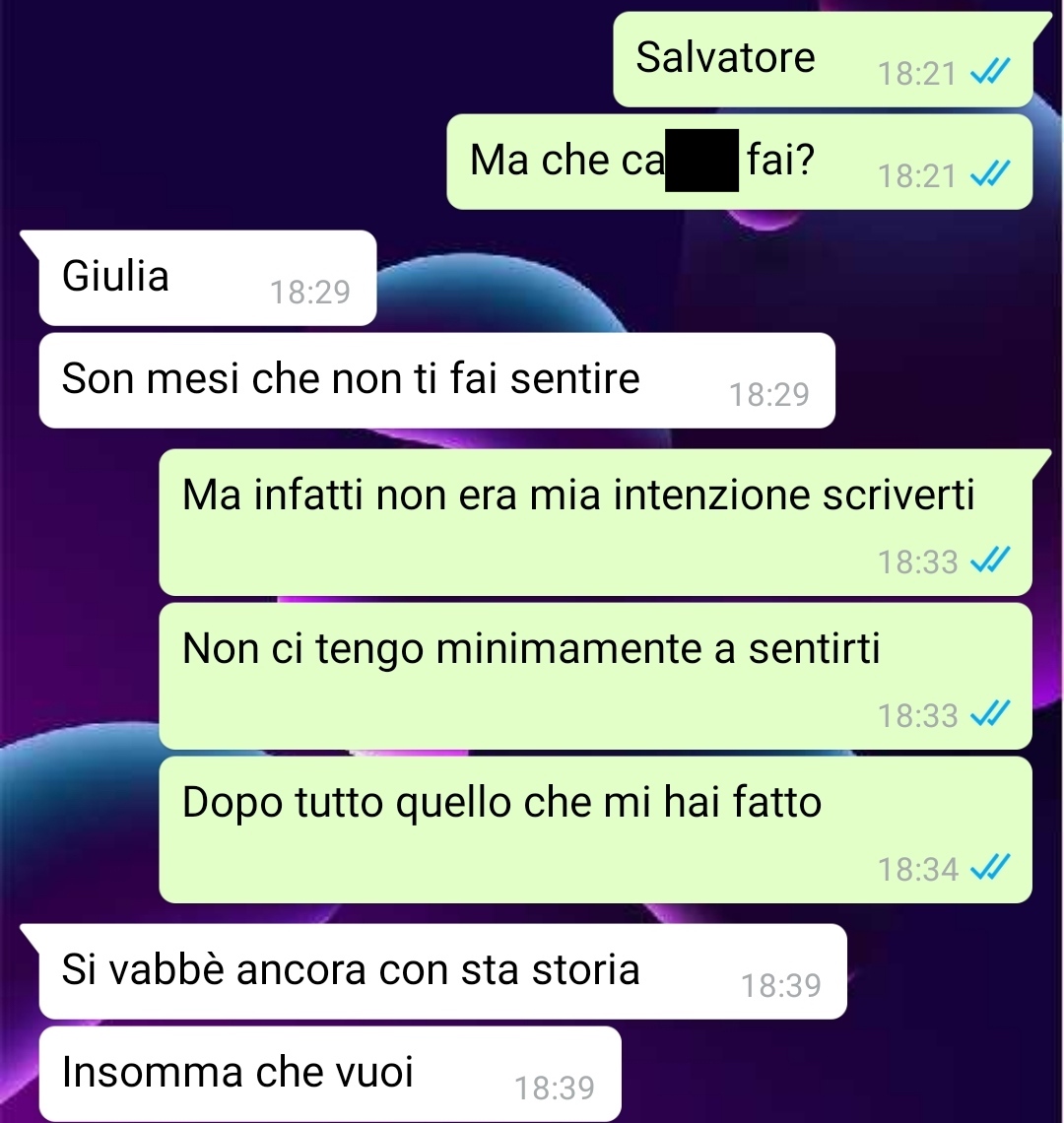Tap the 18:29 timestamp on the Giulia message
Image resolution: width=1064 pixels, height=1123 pixels.
[309, 293]
